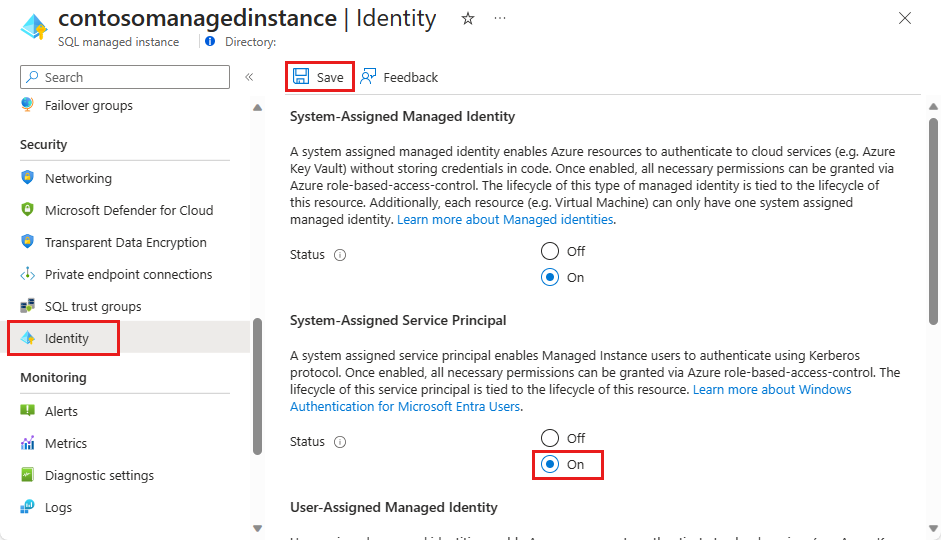Image resolution: width=941 pixels, height=540 pixels.
Task: Click the Save disk icon
Action: (301, 77)
